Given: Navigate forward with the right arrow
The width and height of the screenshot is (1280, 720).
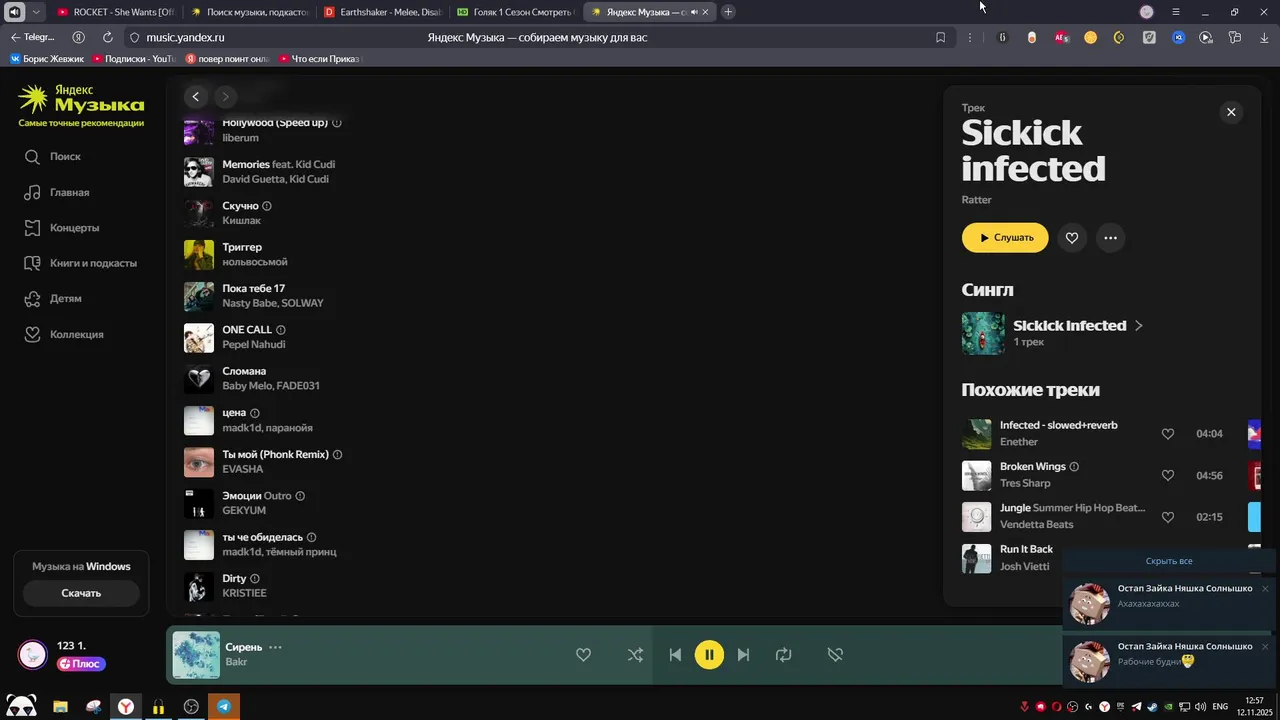Looking at the screenshot, I should point(225,96).
